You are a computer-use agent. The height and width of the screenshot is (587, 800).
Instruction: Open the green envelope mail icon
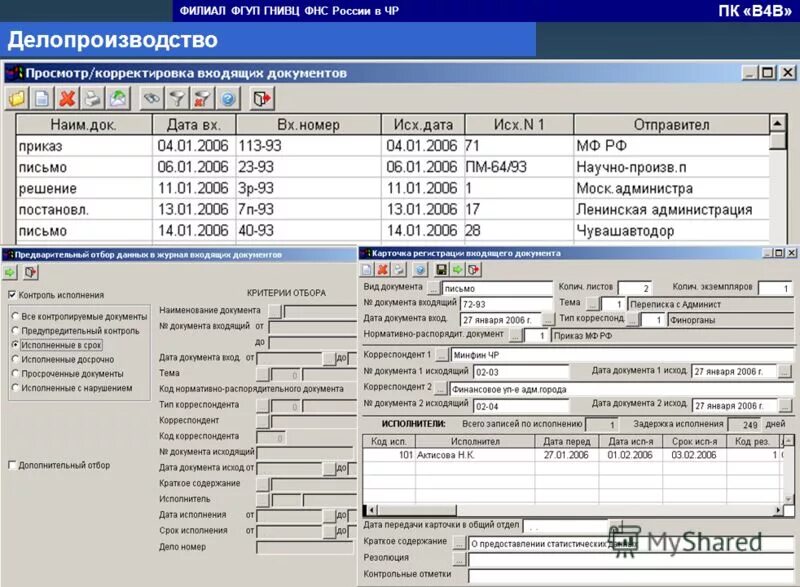click(x=118, y=98)
